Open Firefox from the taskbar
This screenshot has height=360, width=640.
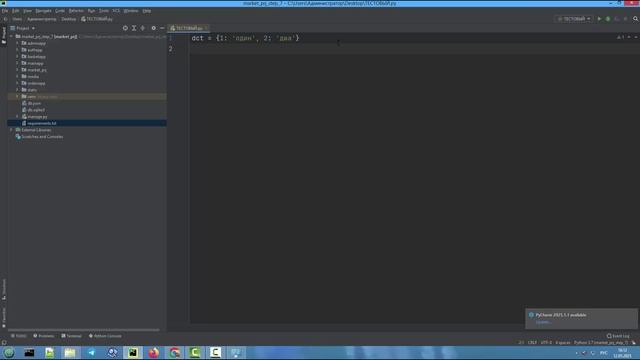(x=153, y=353)
